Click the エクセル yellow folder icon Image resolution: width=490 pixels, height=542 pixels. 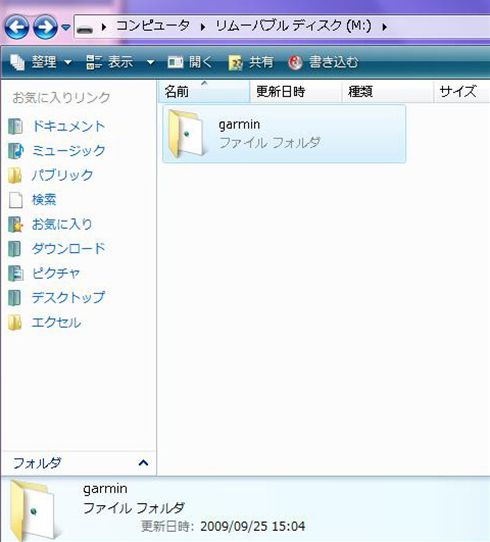[15, 323]
